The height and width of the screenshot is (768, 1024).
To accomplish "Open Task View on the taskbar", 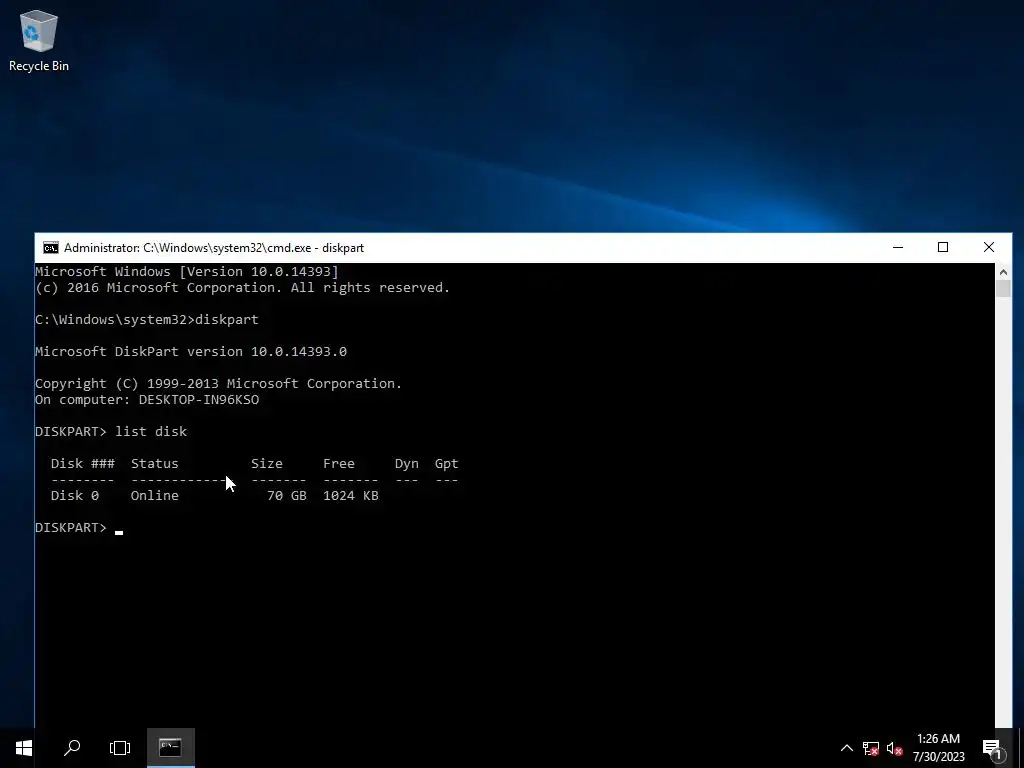I will point(120,748).
